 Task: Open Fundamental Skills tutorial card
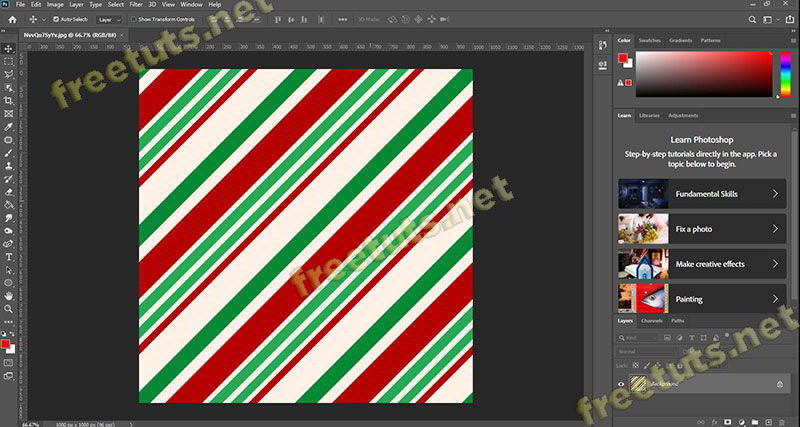tap(702, 194)
